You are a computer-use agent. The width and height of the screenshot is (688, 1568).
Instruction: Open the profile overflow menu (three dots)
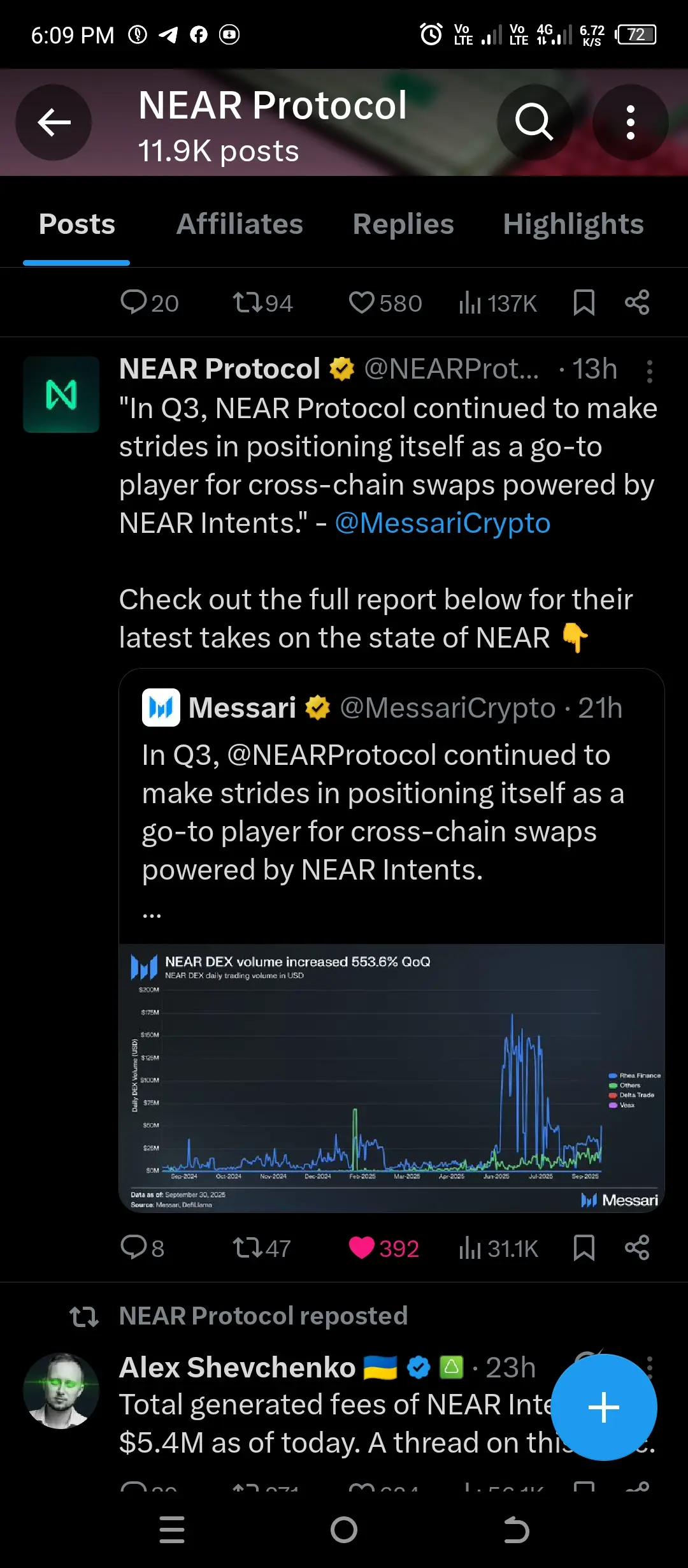tap(630, 122)
